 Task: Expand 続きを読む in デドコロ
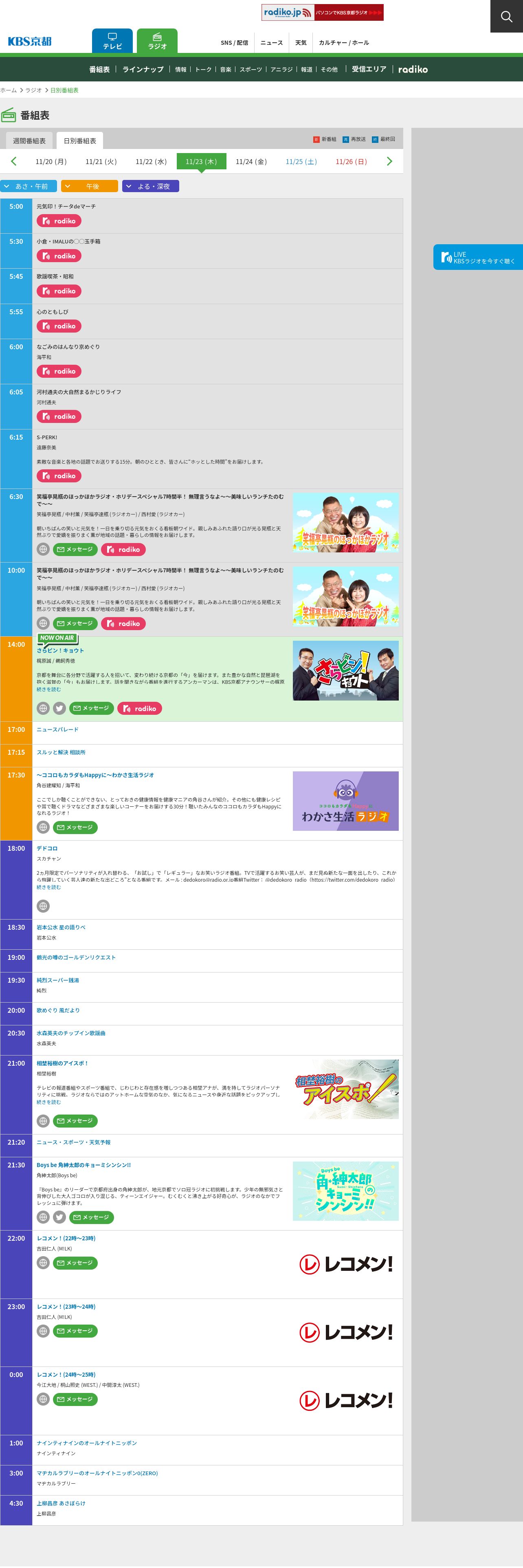pyautogui.click(x=49, y=887)
